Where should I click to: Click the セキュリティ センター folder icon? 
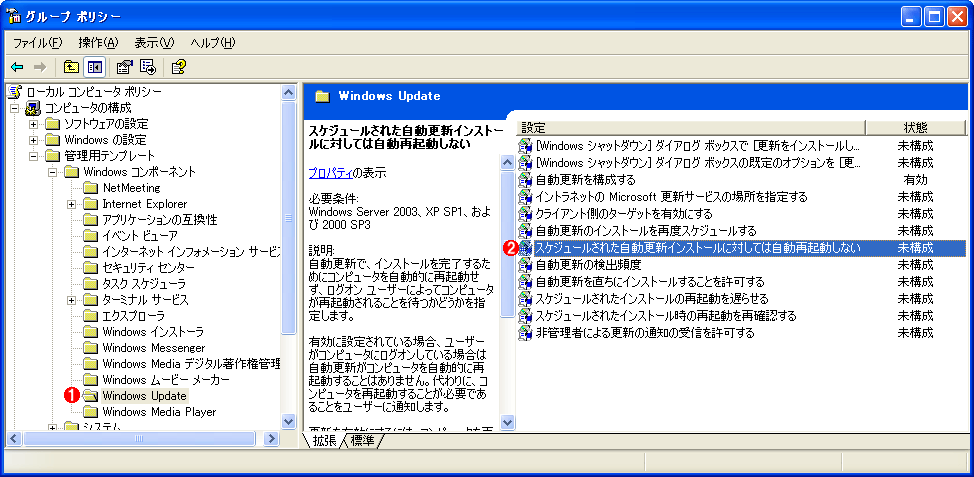pyautogui.click(x=91, y=268)
